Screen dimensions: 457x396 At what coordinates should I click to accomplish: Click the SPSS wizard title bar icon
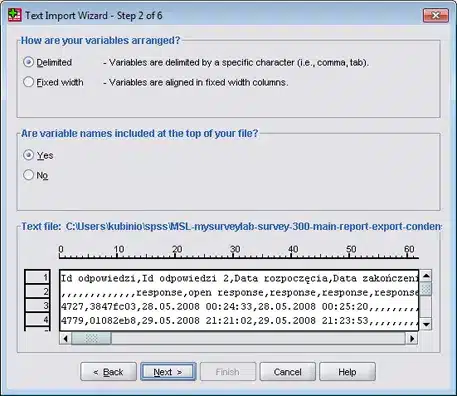[x=15, y=15]
